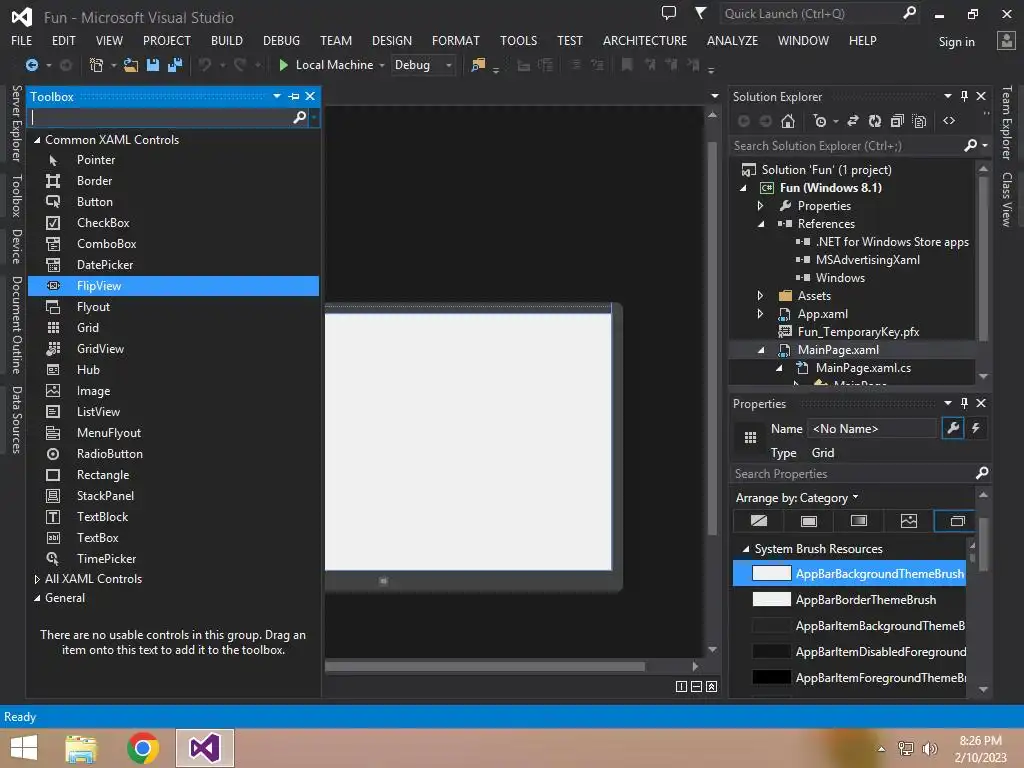Screen dimensions: 1024x768
Task: Click Toolbox search magnifier icon
Action: coord(299,117)
